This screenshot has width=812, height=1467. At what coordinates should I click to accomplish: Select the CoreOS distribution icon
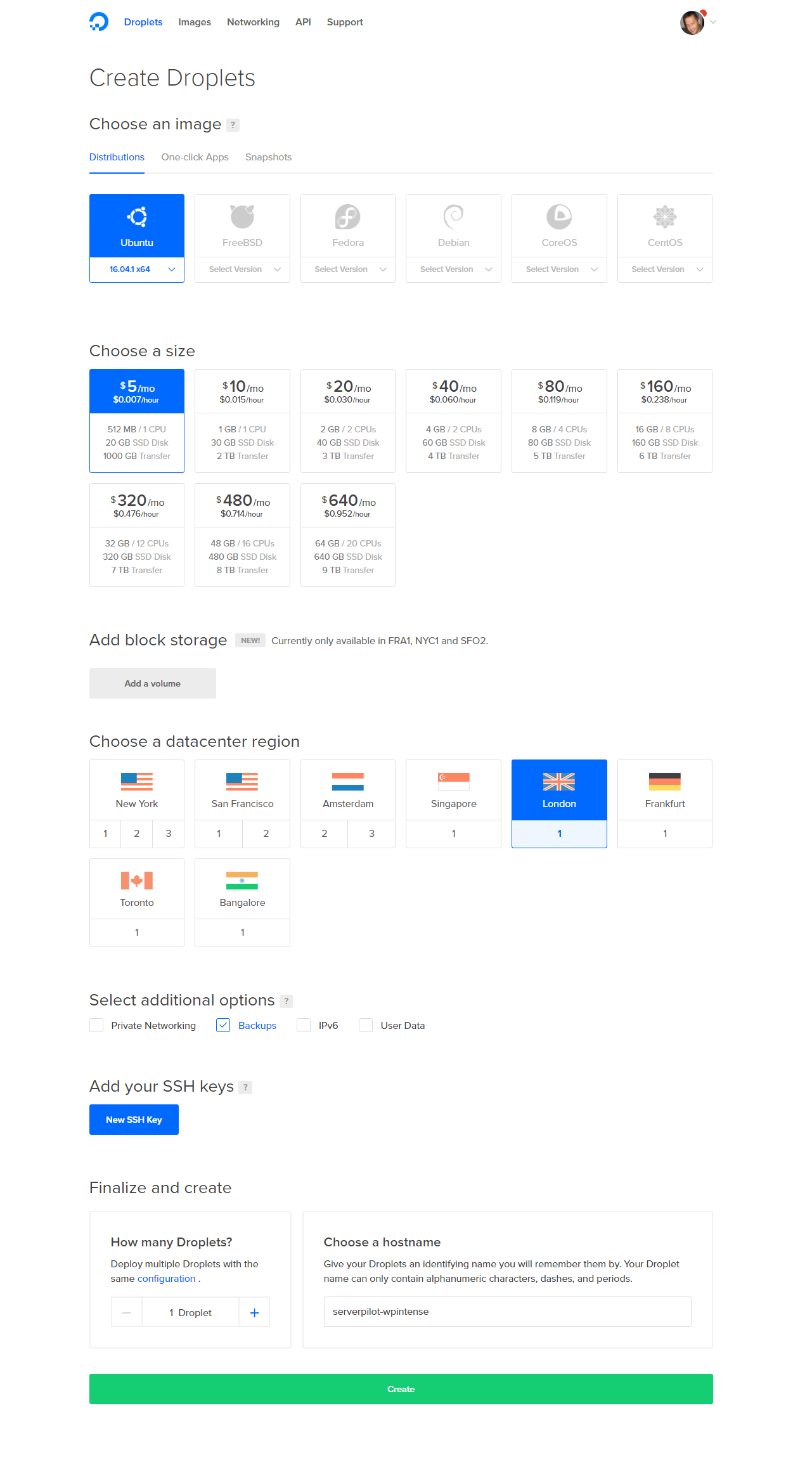pyautogui.click(x=559, y=217)
